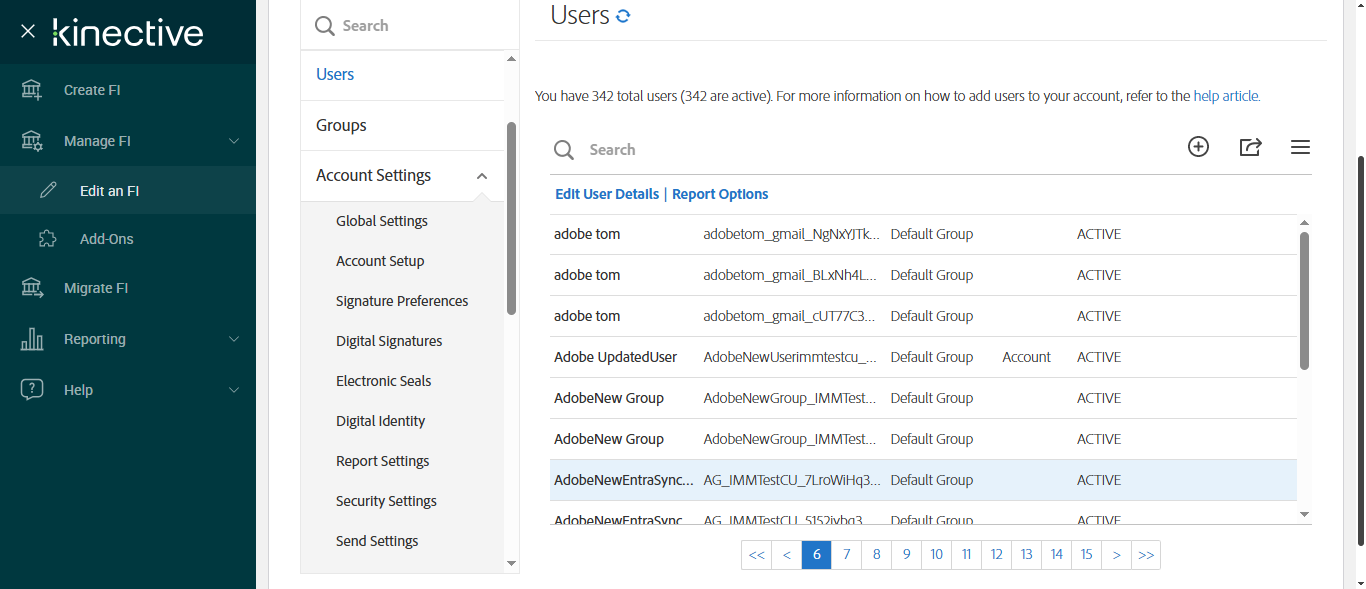Select Security Settings in account settings
The width and height of the screenshot is (1366, 589).
pyautogui.click(x=386, y=501)
